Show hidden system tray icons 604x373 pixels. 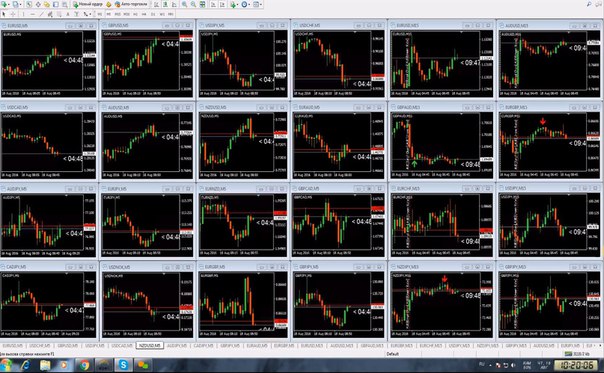click(x=490, y=365)
